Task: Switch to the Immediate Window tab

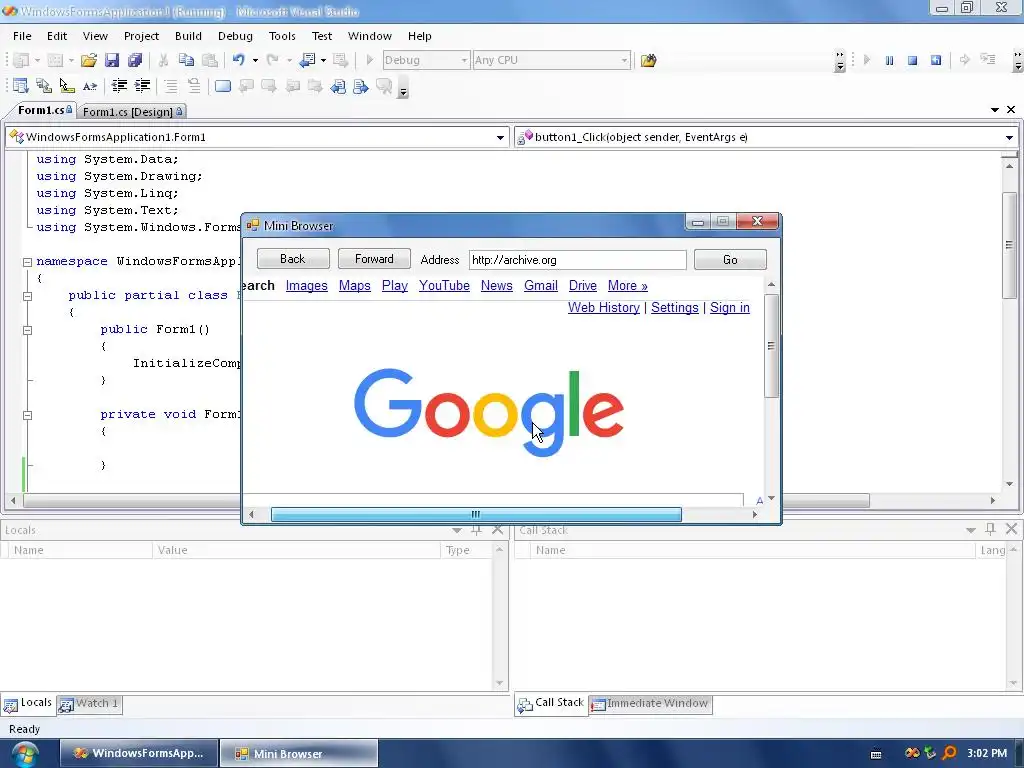Action: click(x=650, y=703)
